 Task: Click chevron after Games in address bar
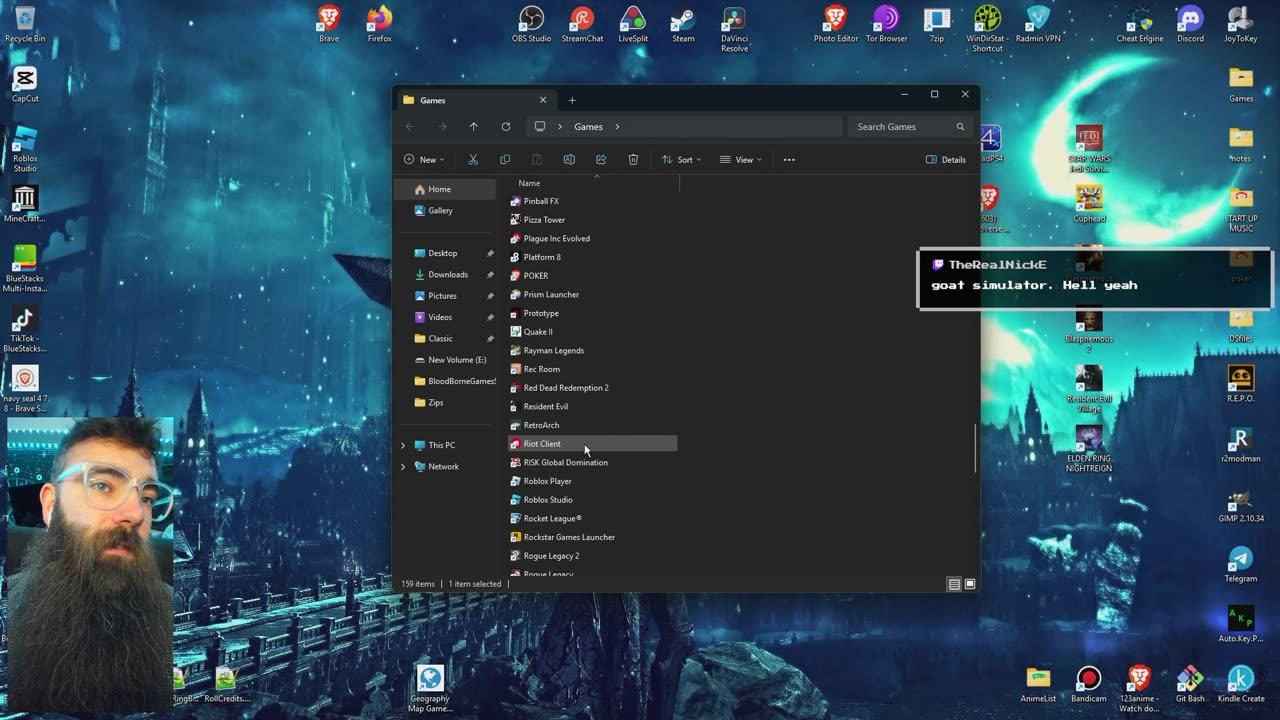pyautogui.click(x=617, y=126)
